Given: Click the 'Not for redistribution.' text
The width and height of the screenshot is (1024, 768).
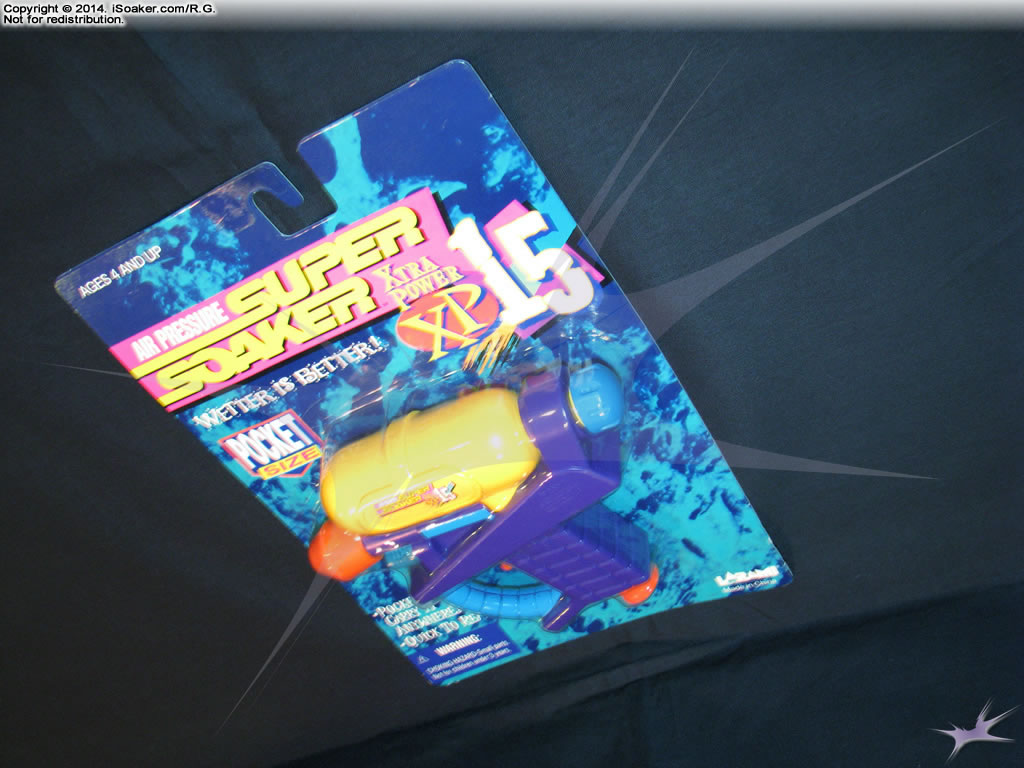Looking at the screenshot, I should (x=63, y=20).
